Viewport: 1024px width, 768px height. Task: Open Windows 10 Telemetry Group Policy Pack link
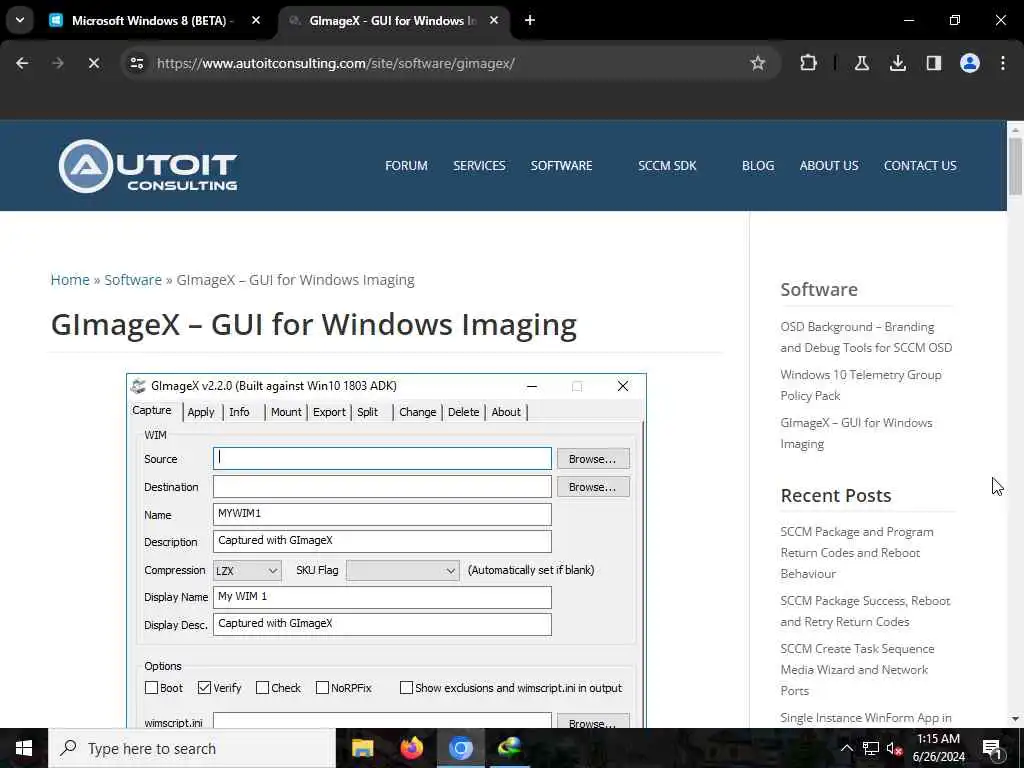pyautogui.click(x=861, y=385)
